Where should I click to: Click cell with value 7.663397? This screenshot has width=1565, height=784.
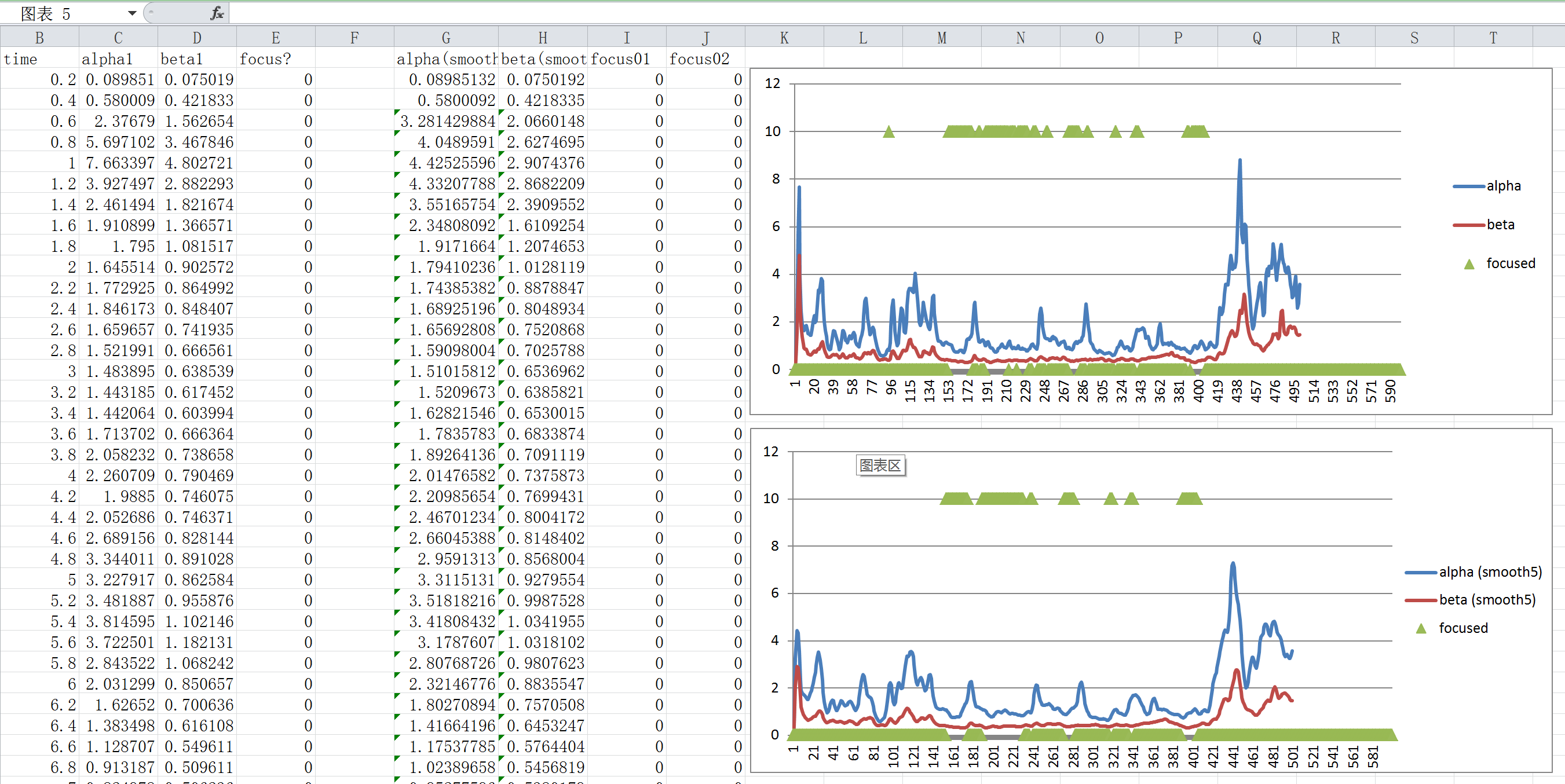[x=118, y=163]
